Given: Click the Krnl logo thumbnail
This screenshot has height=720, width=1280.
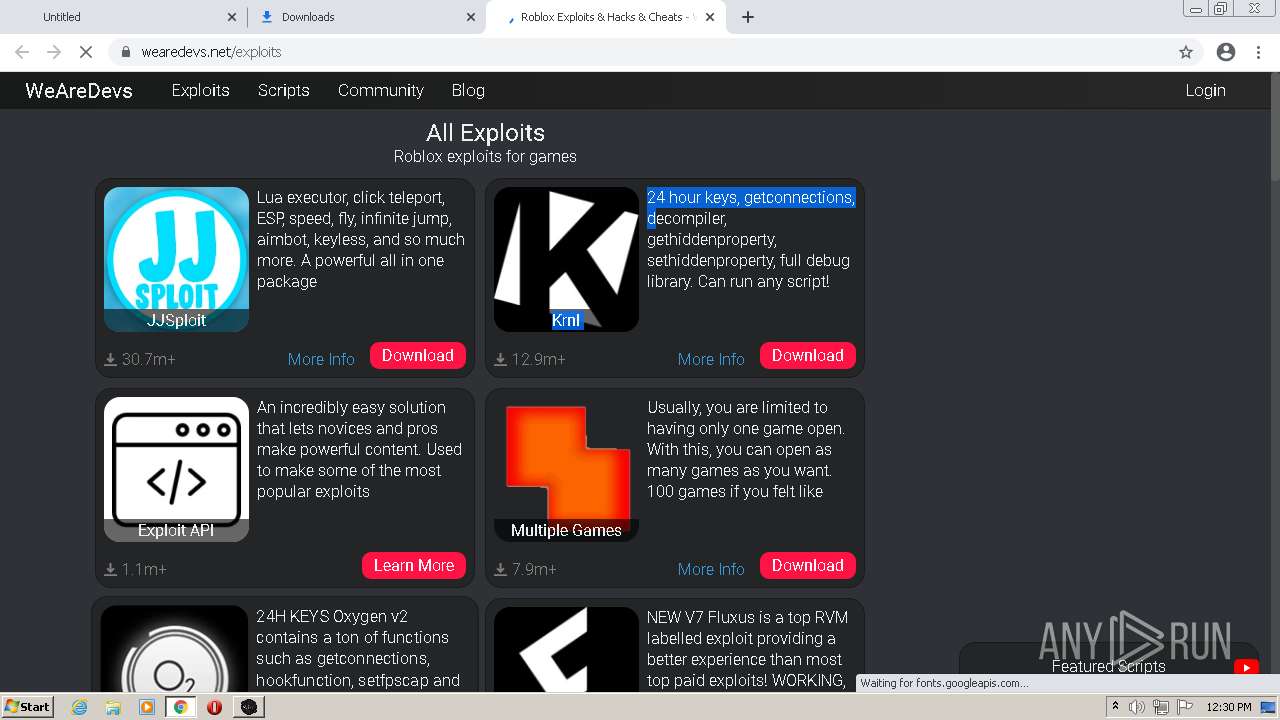Looking at the screenshot, I should click(x=566, y=259).
